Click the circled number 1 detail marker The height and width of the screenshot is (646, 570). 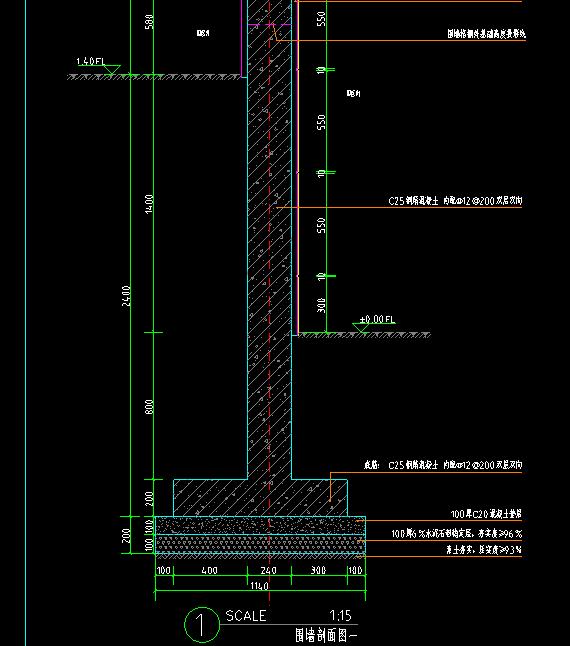tap(202, 625)
